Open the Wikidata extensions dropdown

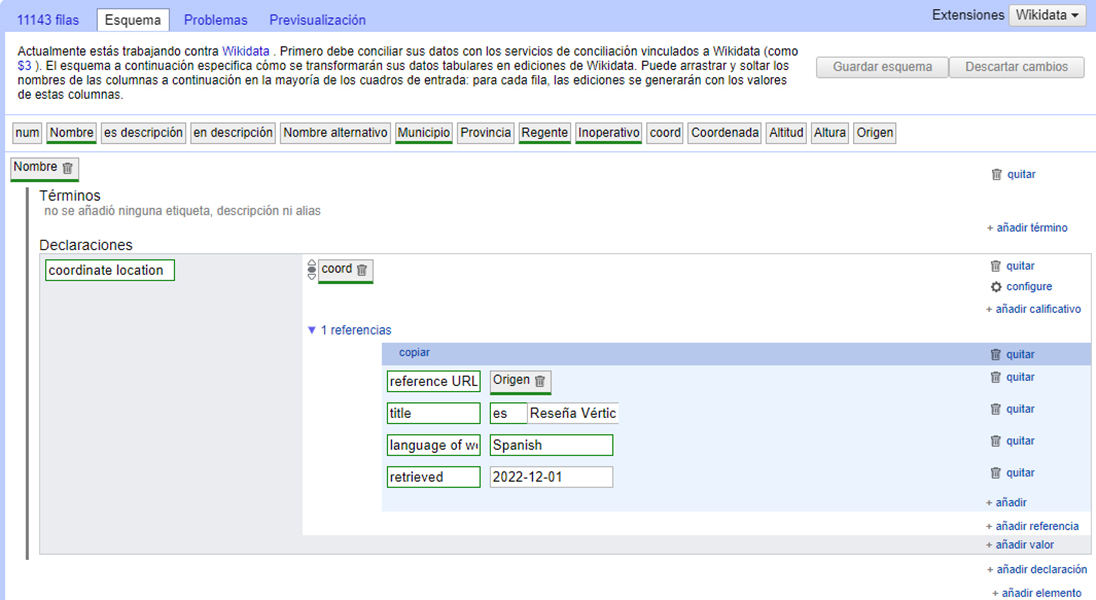tap(1047, 16)
